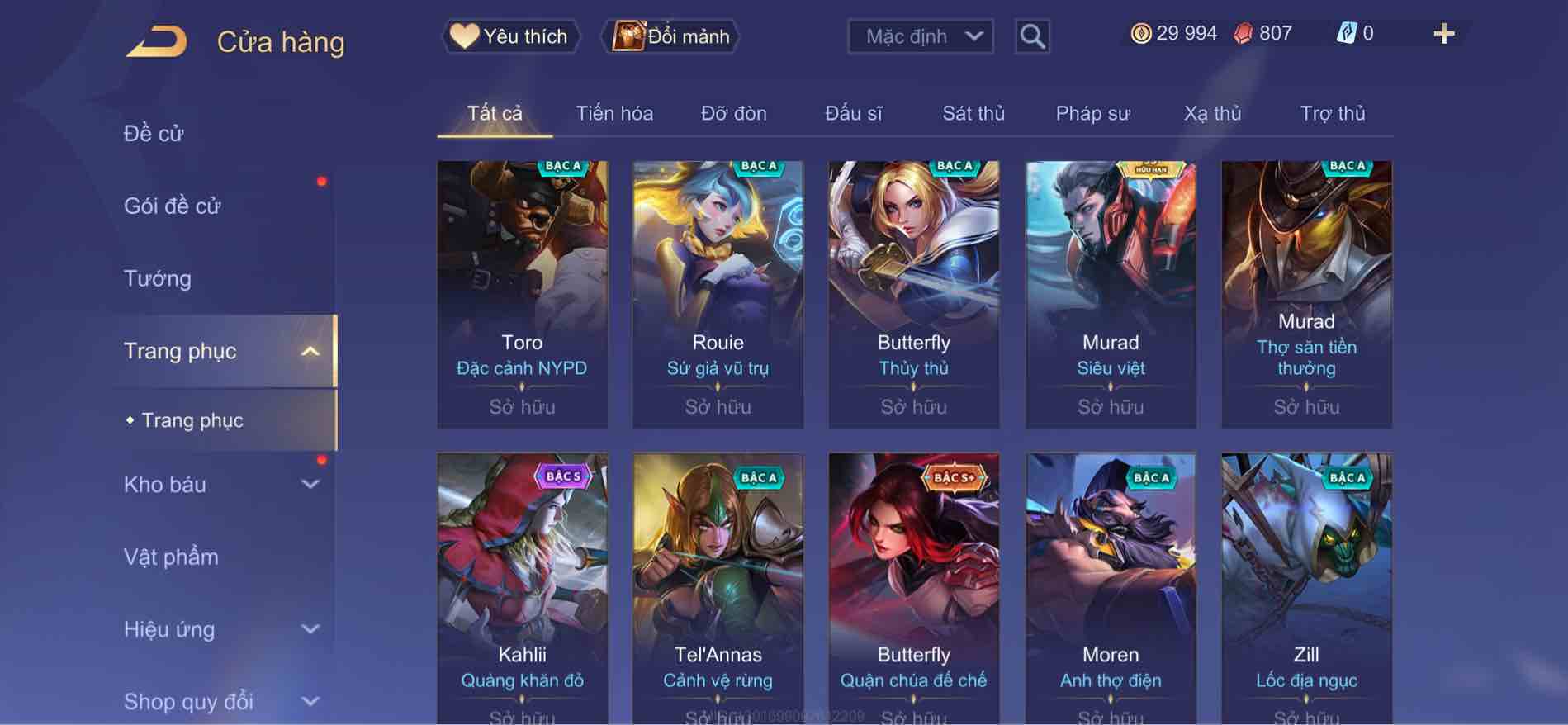
Task: Expand the Kho báu sidebar section
Action: (x=310, y=485)
